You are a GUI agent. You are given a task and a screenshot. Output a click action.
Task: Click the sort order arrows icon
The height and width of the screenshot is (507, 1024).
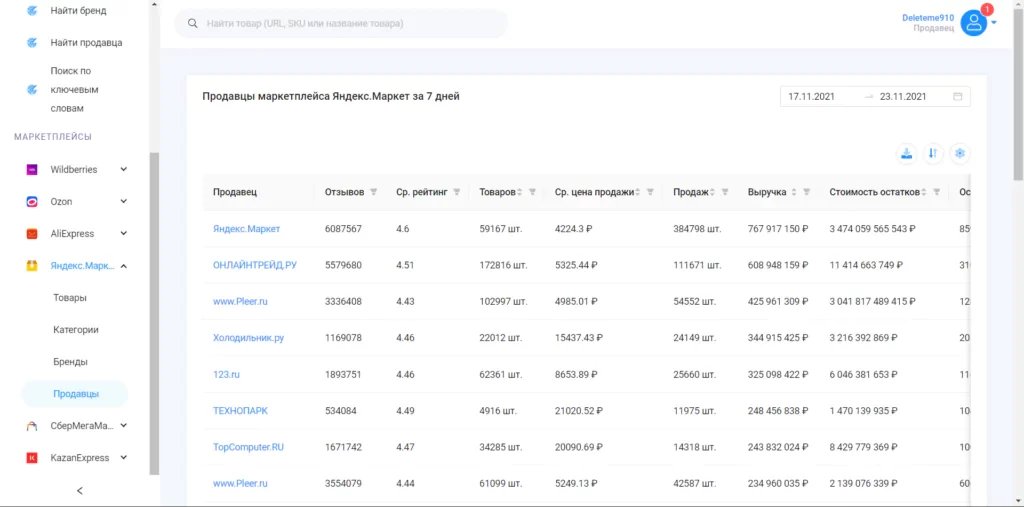(933, 153)
